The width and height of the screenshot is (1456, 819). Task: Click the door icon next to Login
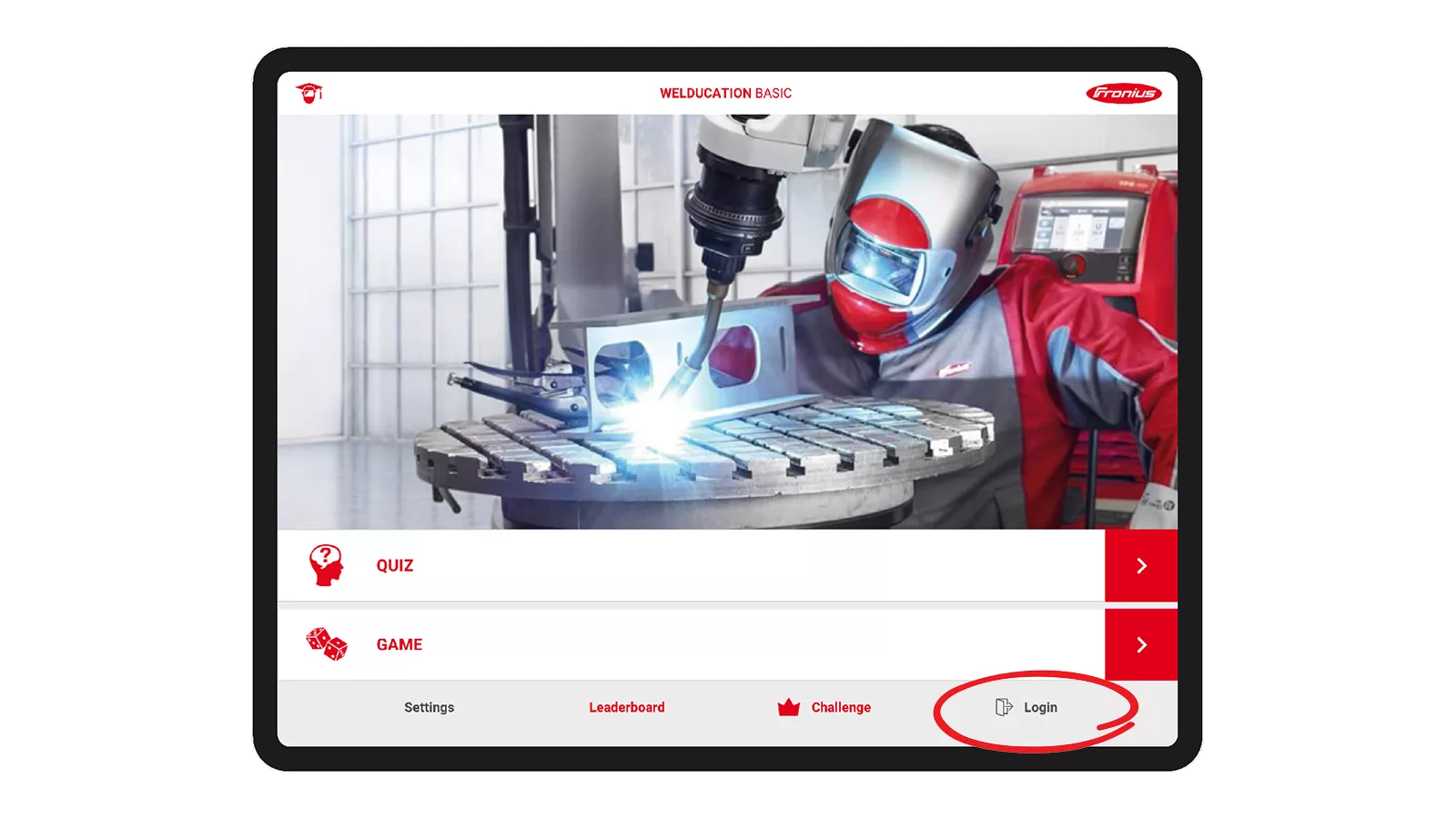pyautogui.click(x=1004, y=707)
